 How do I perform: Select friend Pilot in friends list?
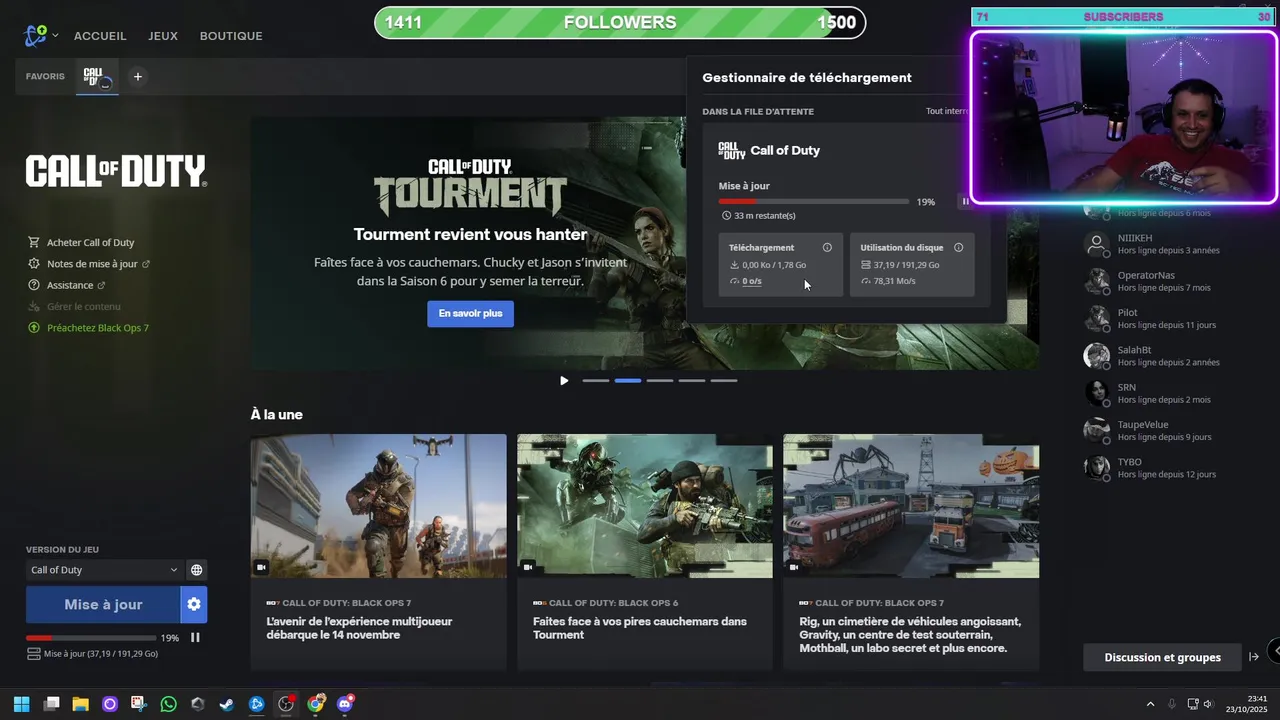tap(1127, 313)
